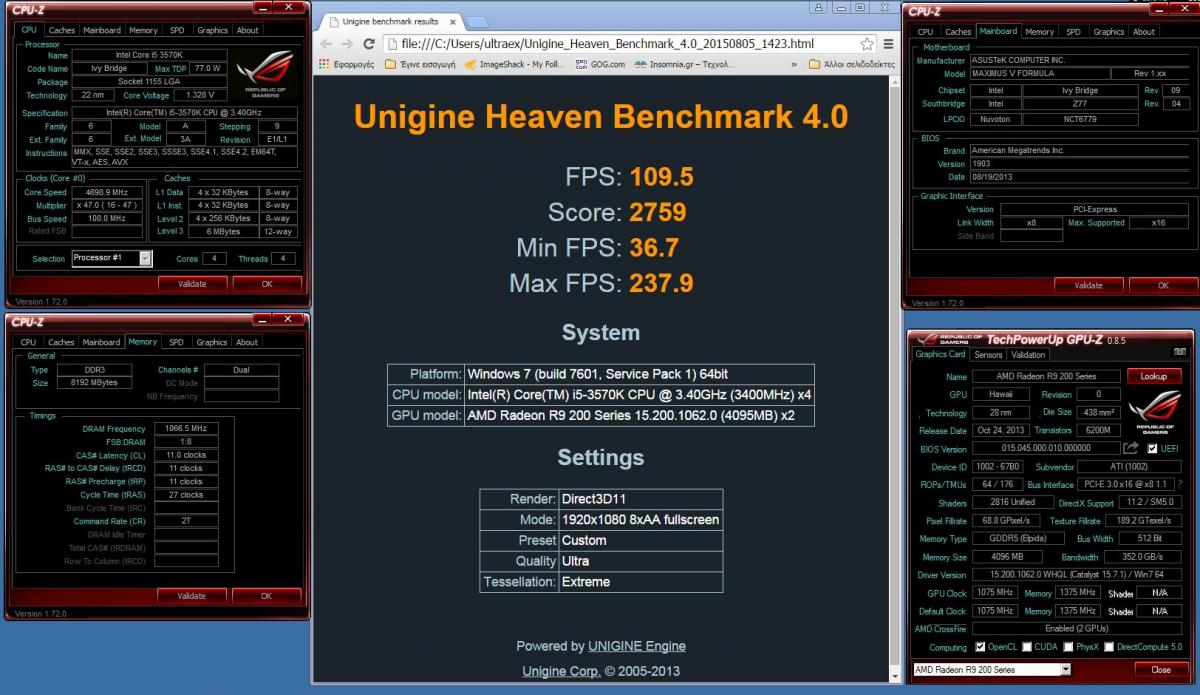Open the Έγινε εισαγωγή bookmarks folder
This screenshot has width=1200, height=695.
(x=420, y=64)
